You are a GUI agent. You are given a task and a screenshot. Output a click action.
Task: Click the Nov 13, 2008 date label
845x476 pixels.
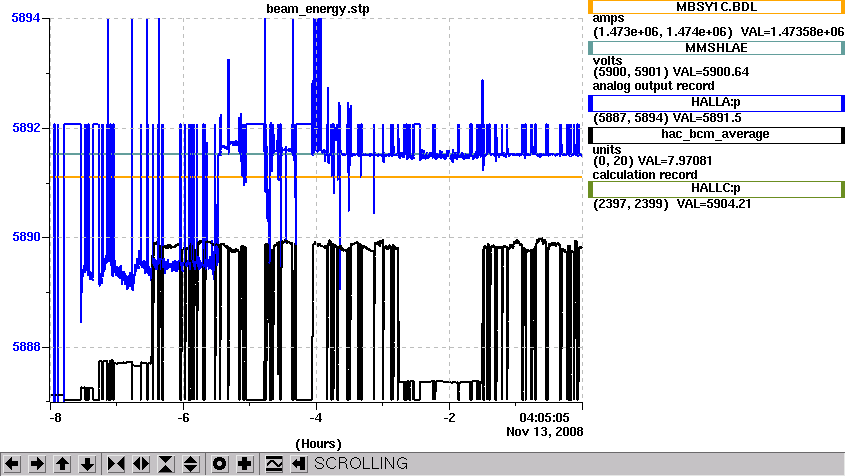tap(544, 432)
